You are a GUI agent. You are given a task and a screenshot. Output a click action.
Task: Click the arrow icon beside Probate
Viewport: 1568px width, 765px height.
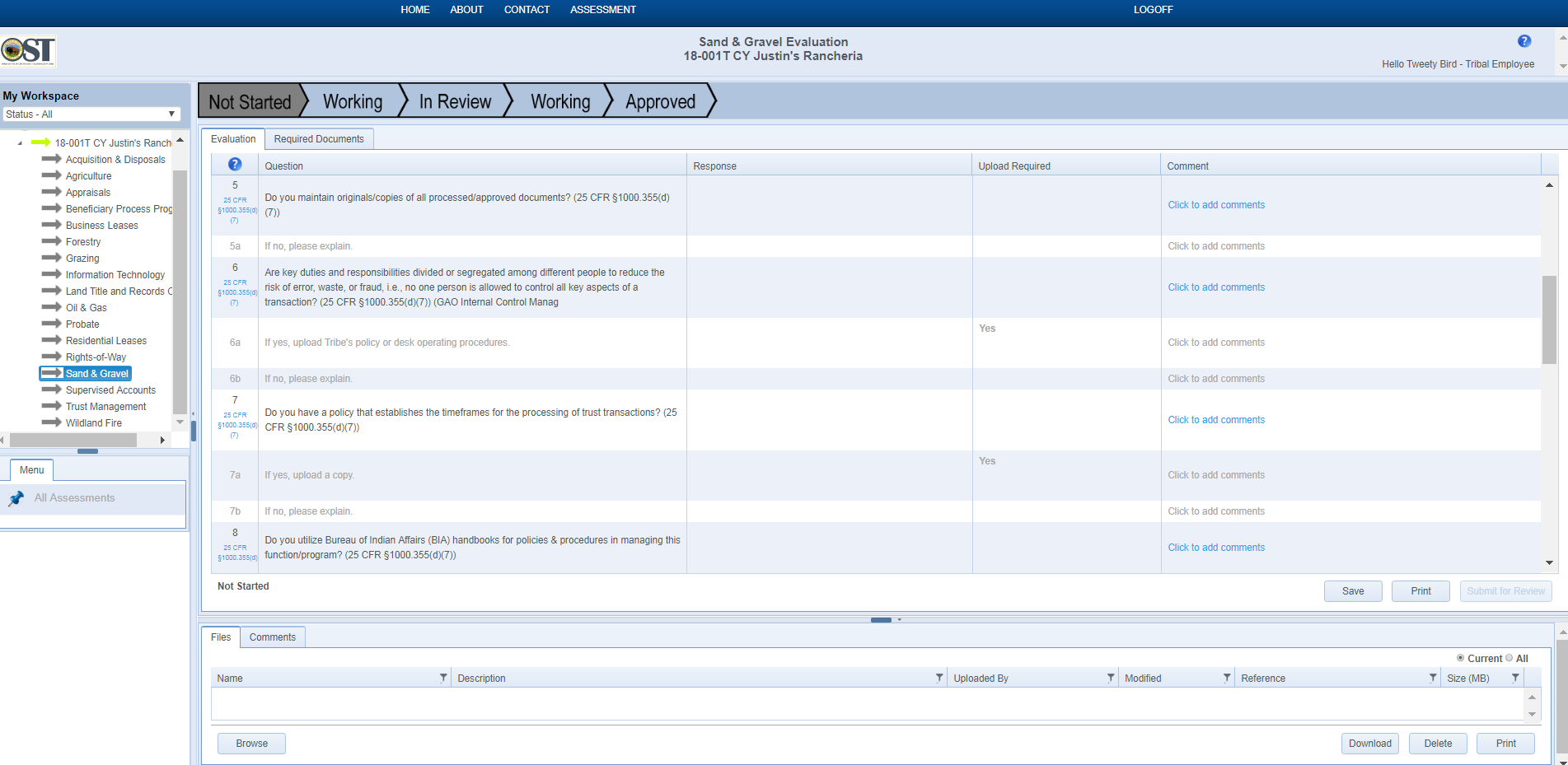click(52, 324)
